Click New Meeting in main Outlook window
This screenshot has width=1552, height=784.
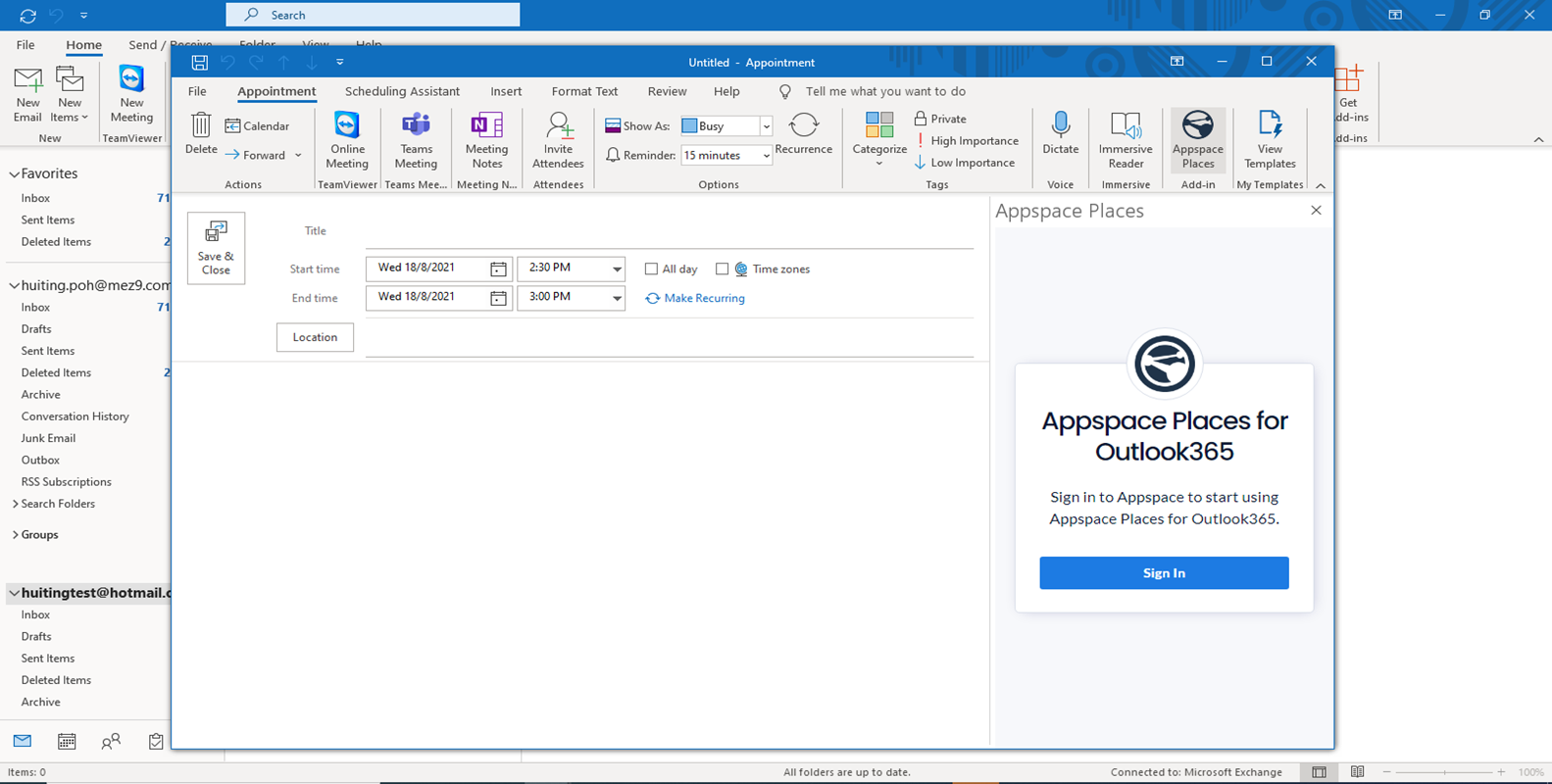(131, 94)
